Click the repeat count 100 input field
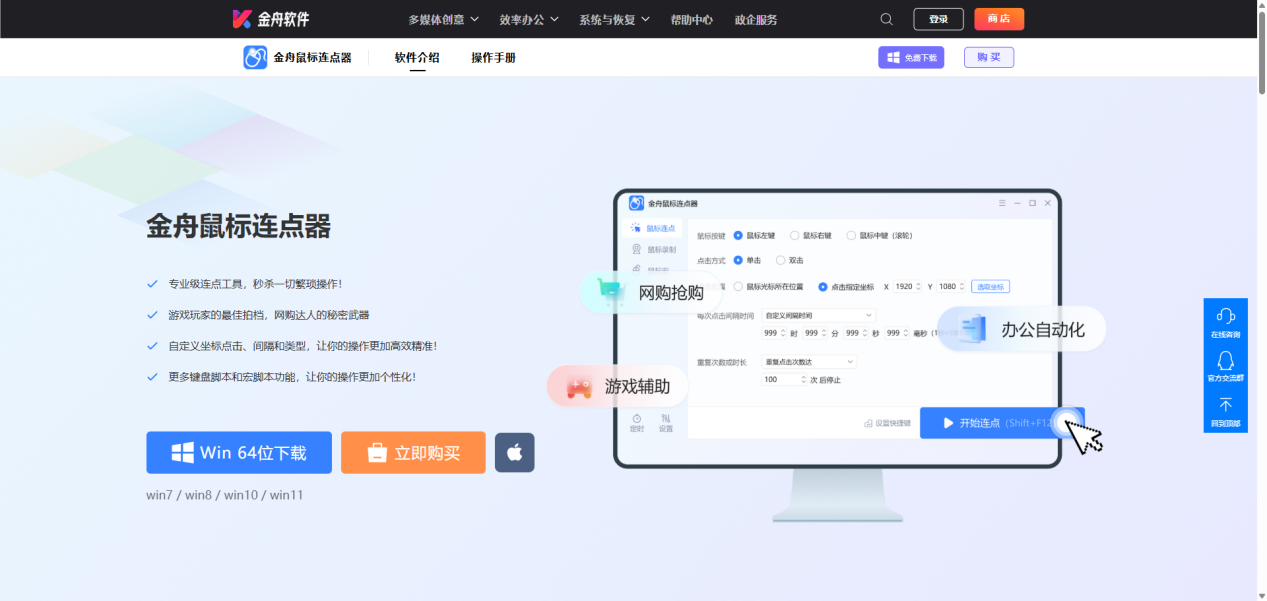Screen dimensions: 1267x601 (782, 379)
